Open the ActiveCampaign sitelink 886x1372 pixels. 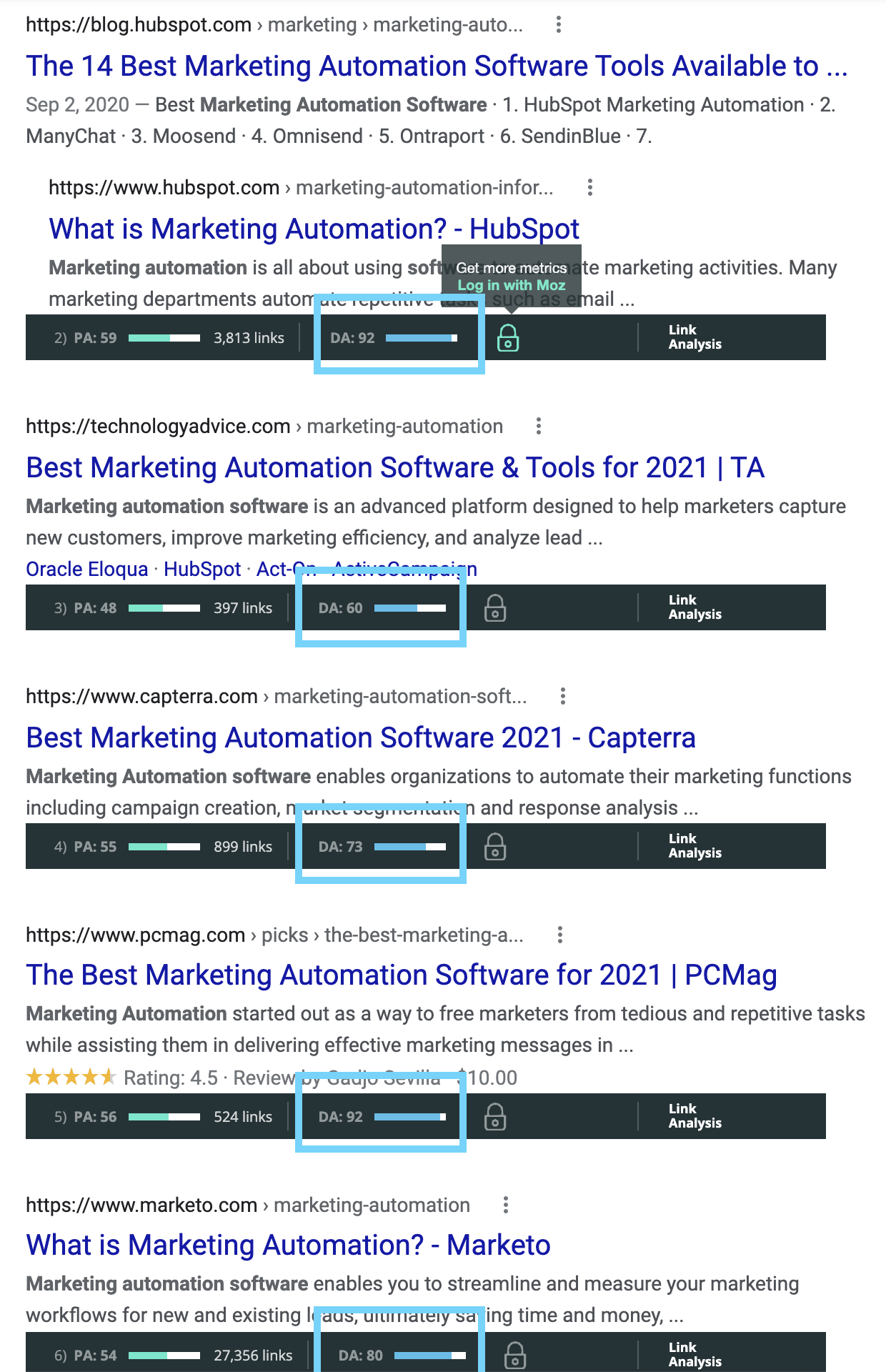tap(404, 570)
